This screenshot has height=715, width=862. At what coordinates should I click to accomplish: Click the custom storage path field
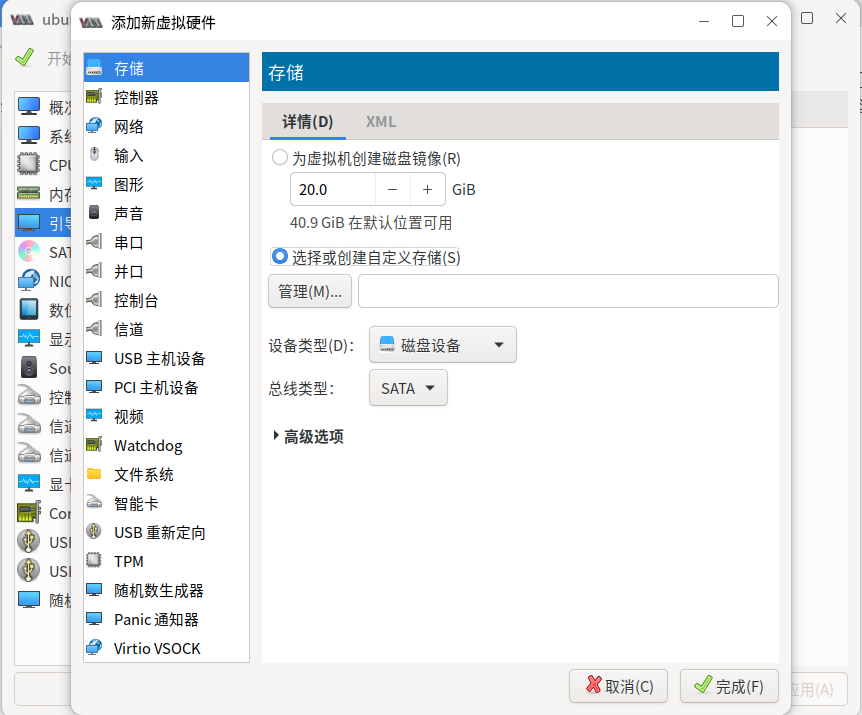click(568, 290)
